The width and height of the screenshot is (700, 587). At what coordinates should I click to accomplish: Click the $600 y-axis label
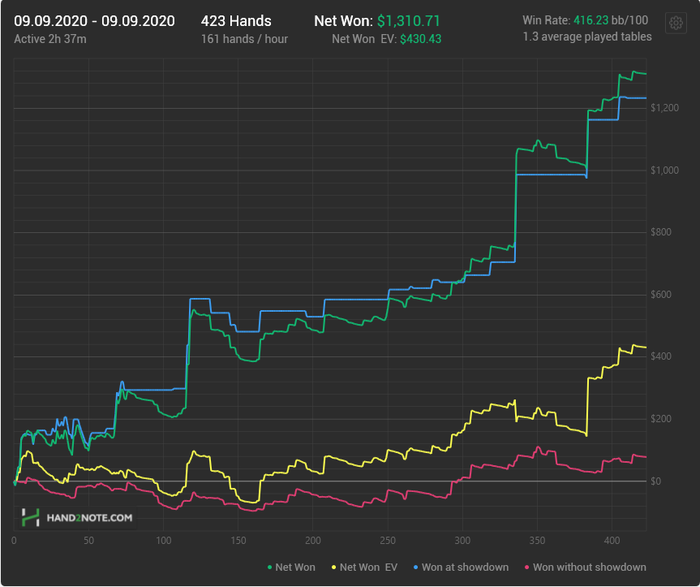661,294
